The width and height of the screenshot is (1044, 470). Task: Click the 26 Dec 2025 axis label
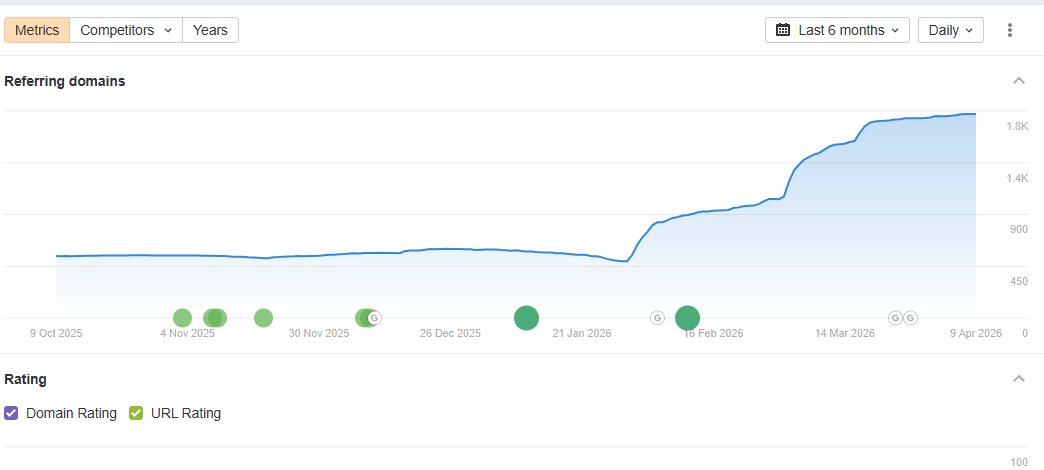(450, 334)
